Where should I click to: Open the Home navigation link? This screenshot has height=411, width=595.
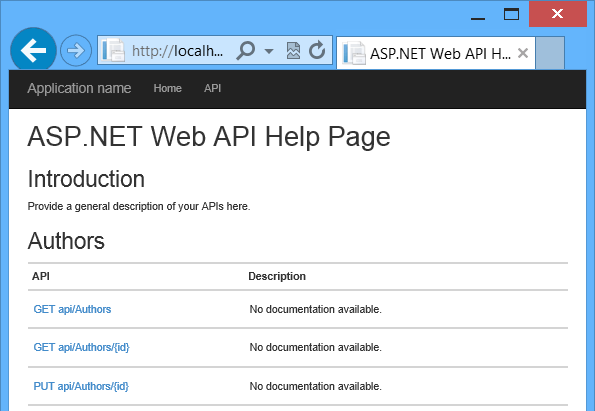click(167, 88)
